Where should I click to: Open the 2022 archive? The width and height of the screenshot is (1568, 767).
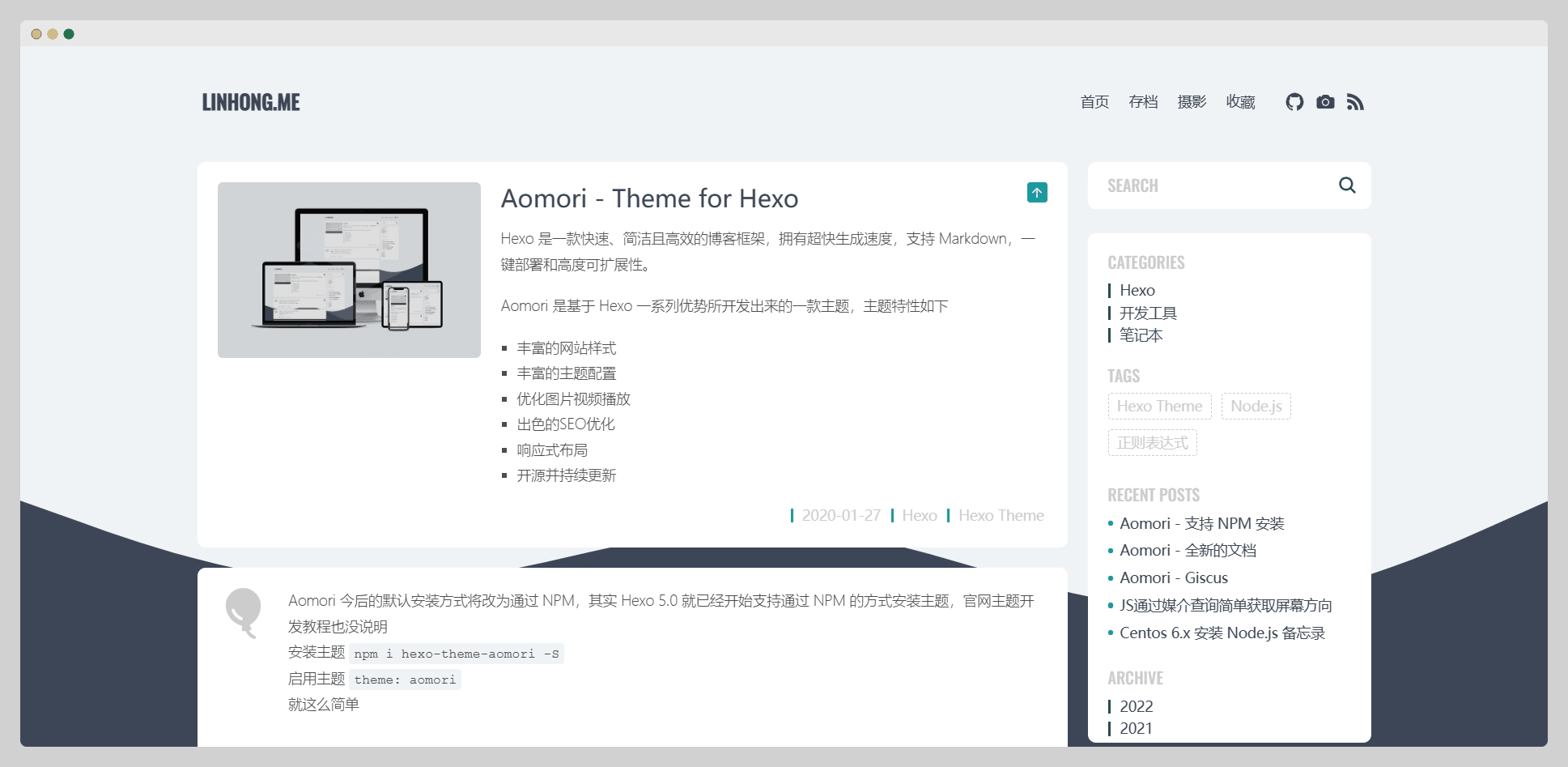click(1136, 706)
